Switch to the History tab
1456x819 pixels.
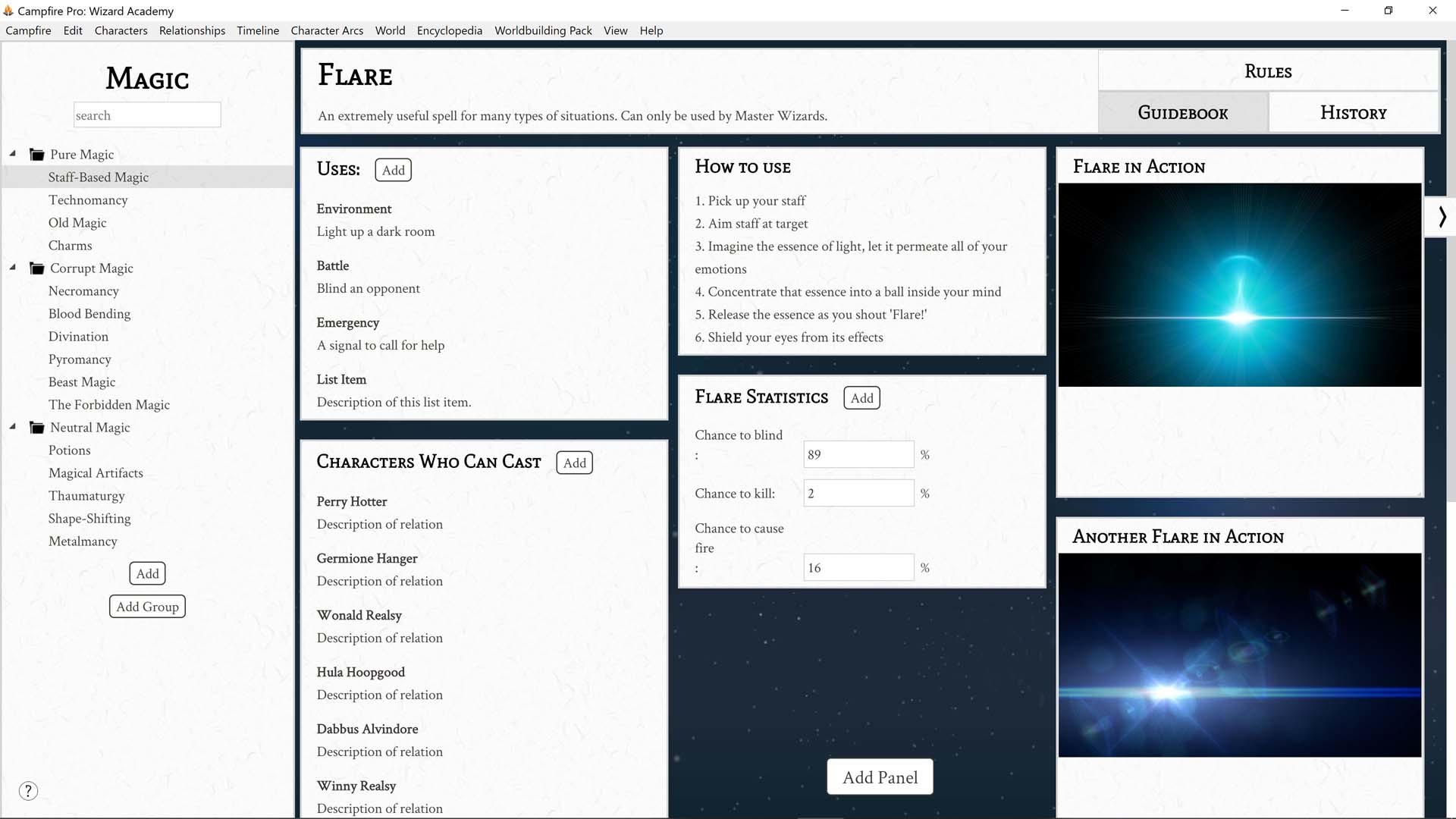1353,113
